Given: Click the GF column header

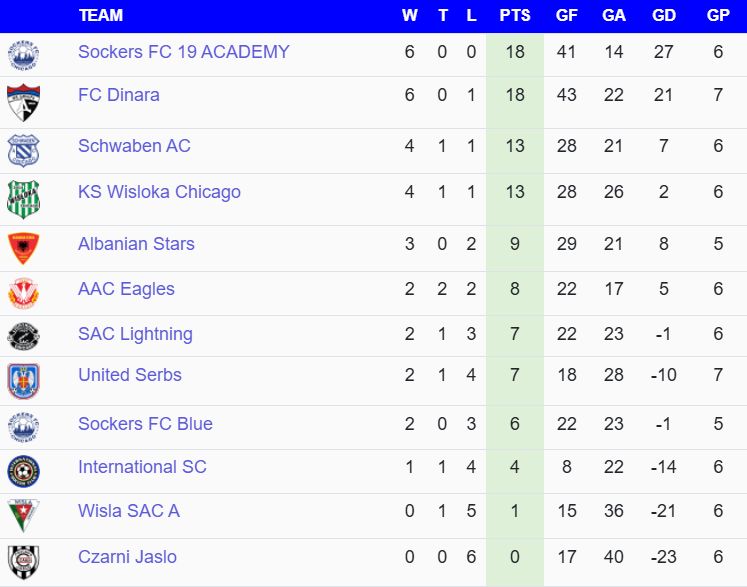Looking at the screenshot, I should 566,15.
